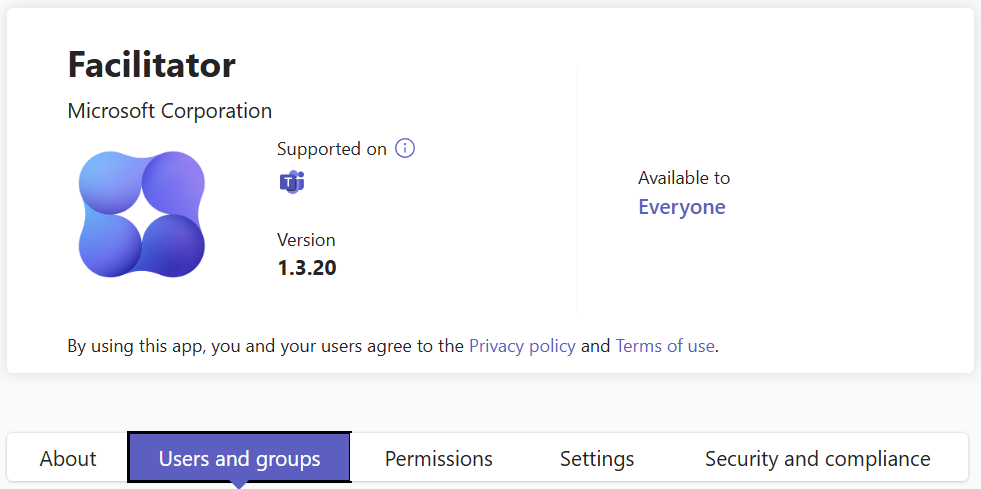Click the Supported on label
This screenshot has width=981, height=489.
332,149
